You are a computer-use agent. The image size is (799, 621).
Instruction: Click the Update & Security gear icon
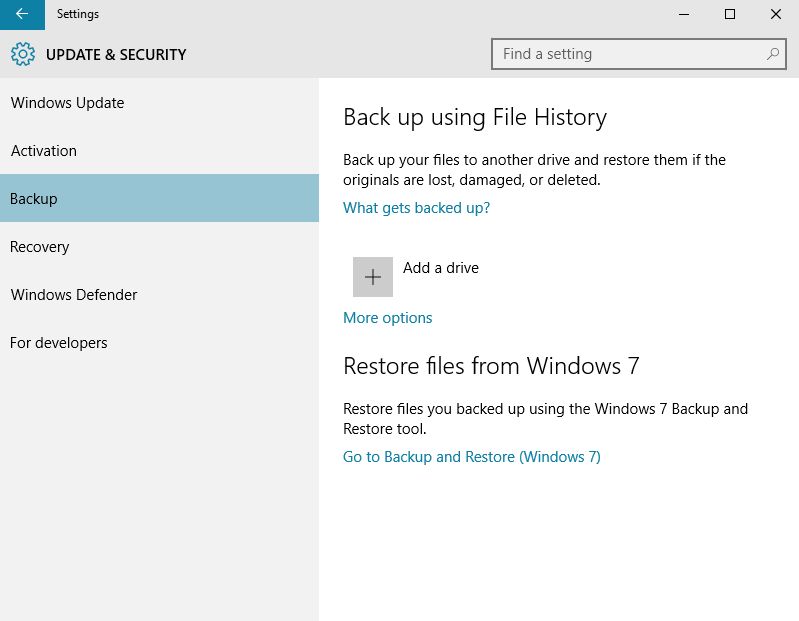pos(23,54)
